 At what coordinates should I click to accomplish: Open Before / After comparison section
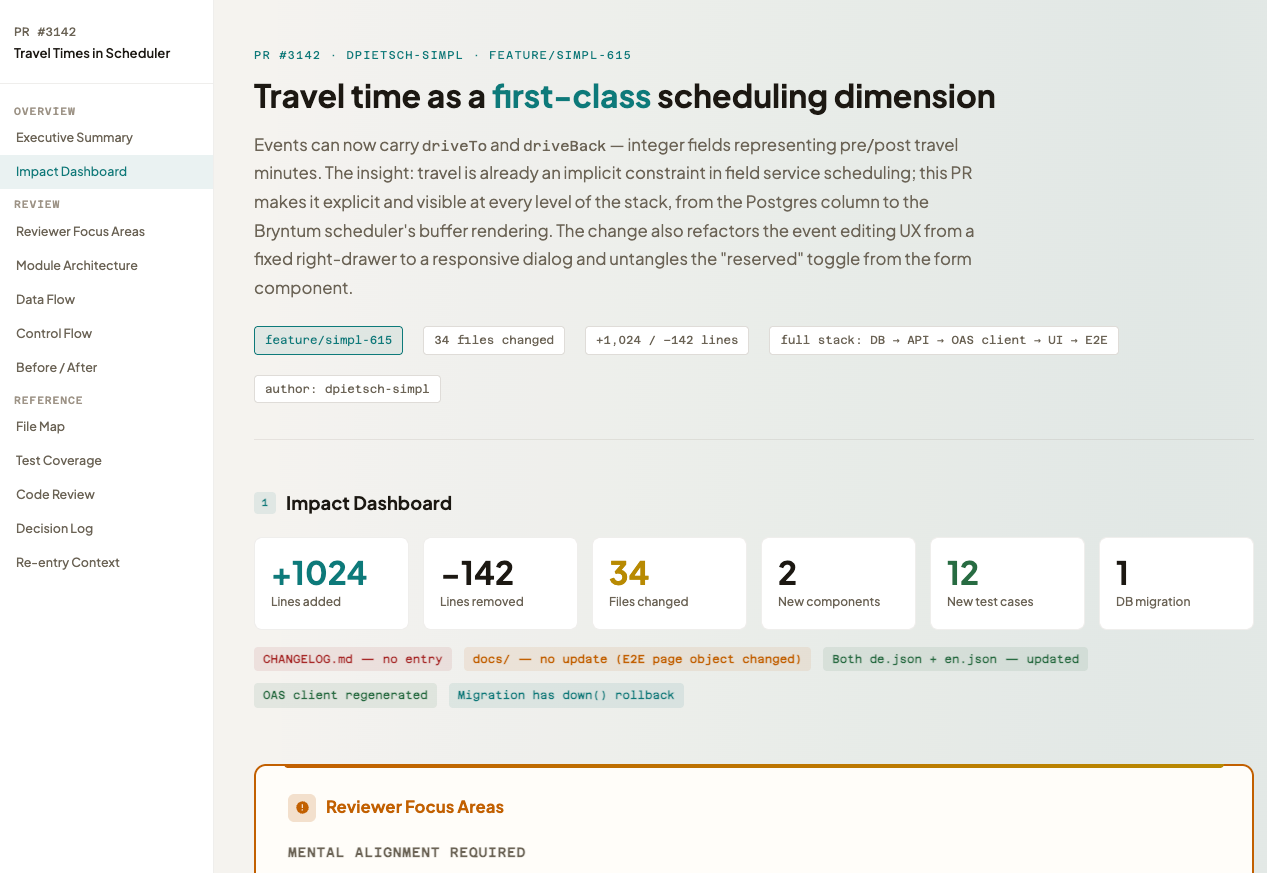pos(57,368)
